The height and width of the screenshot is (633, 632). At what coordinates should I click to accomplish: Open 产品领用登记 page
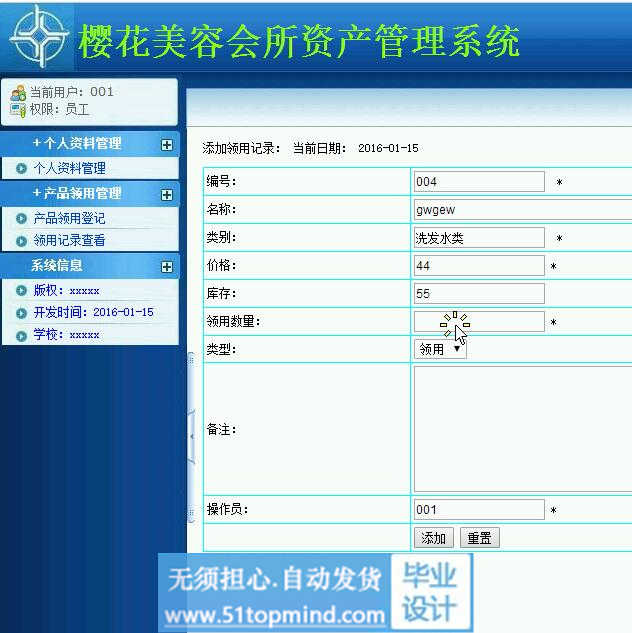pos(69,219)
